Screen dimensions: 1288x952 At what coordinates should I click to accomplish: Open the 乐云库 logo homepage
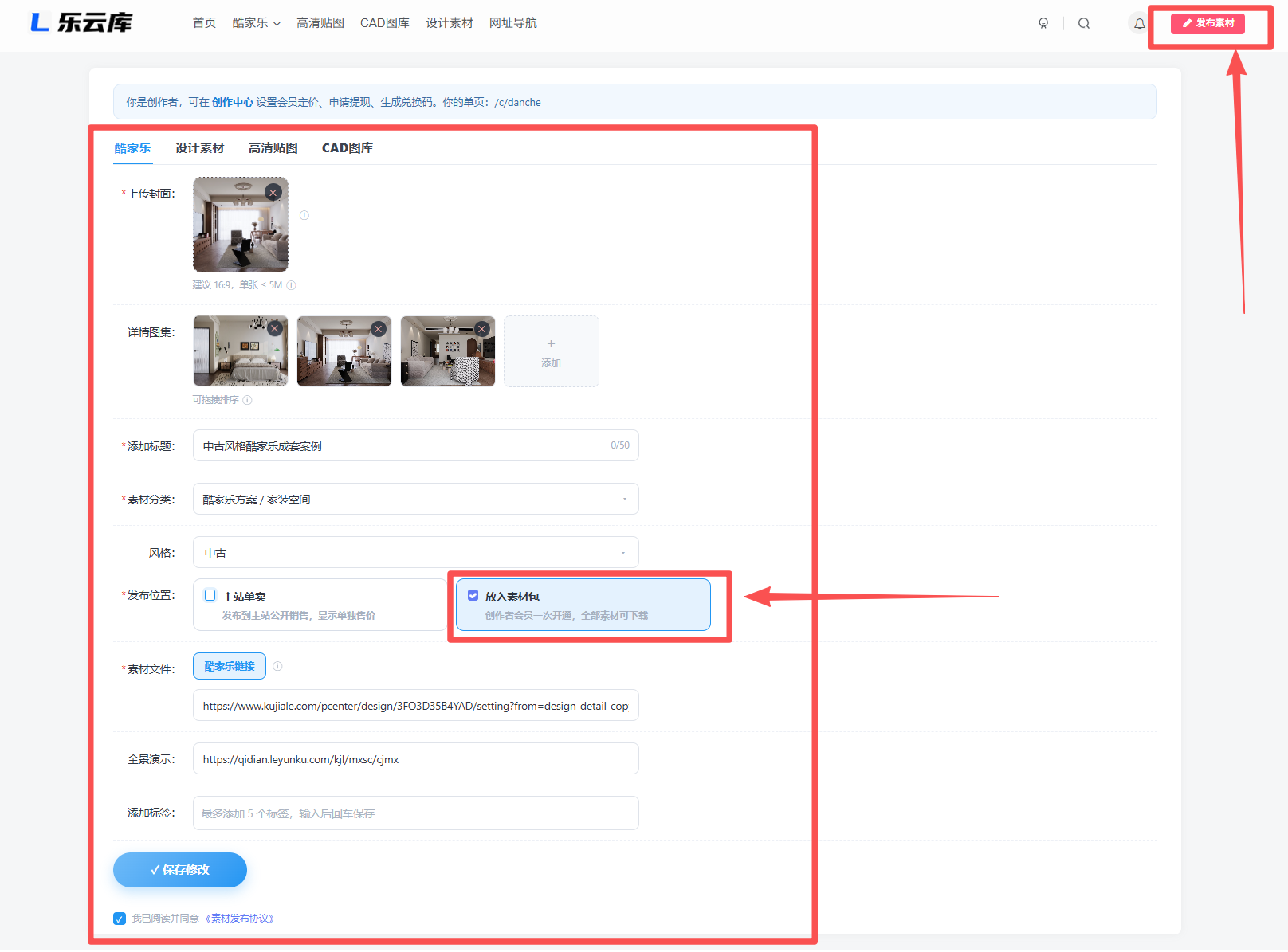click(81, 22)
